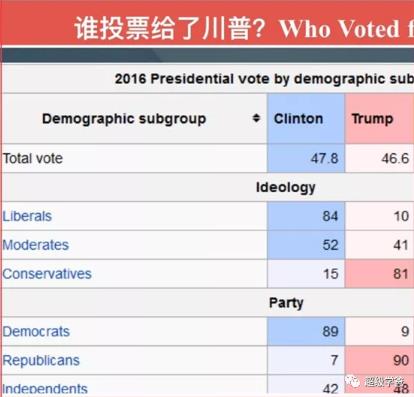Open the Republicans link

pos(41,360)
